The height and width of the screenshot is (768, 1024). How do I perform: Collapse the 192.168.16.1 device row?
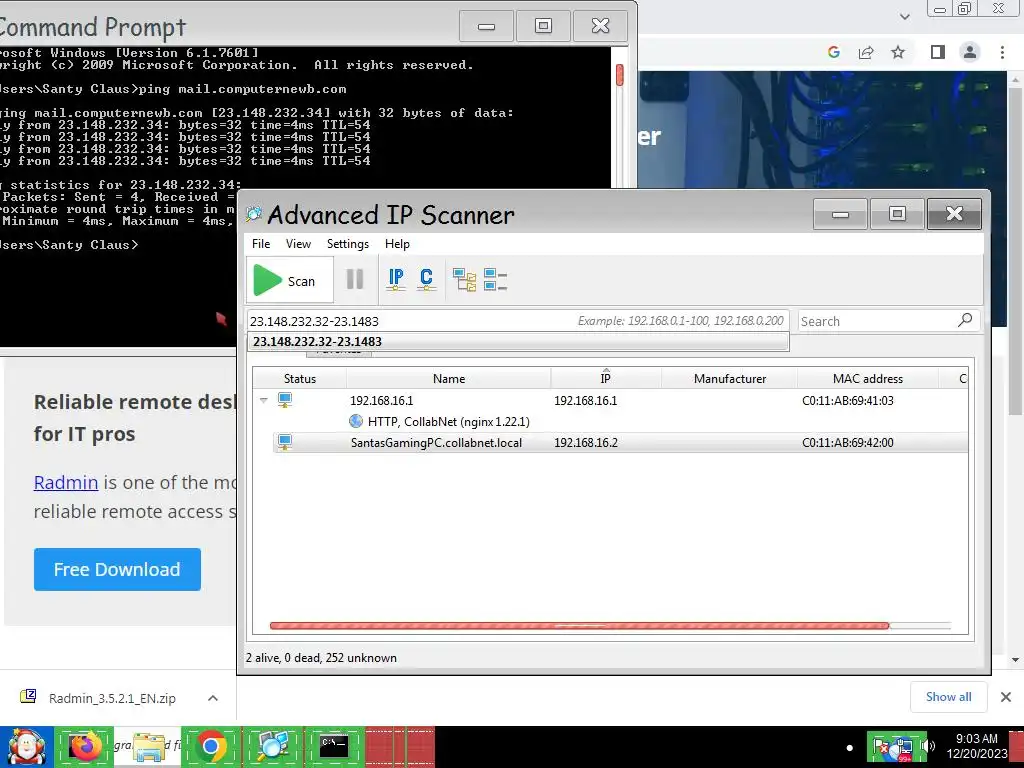[264, 400]
